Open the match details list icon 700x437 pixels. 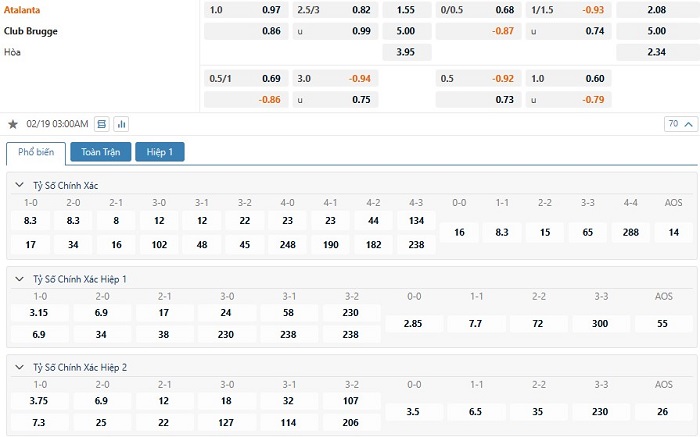[101, 124]
